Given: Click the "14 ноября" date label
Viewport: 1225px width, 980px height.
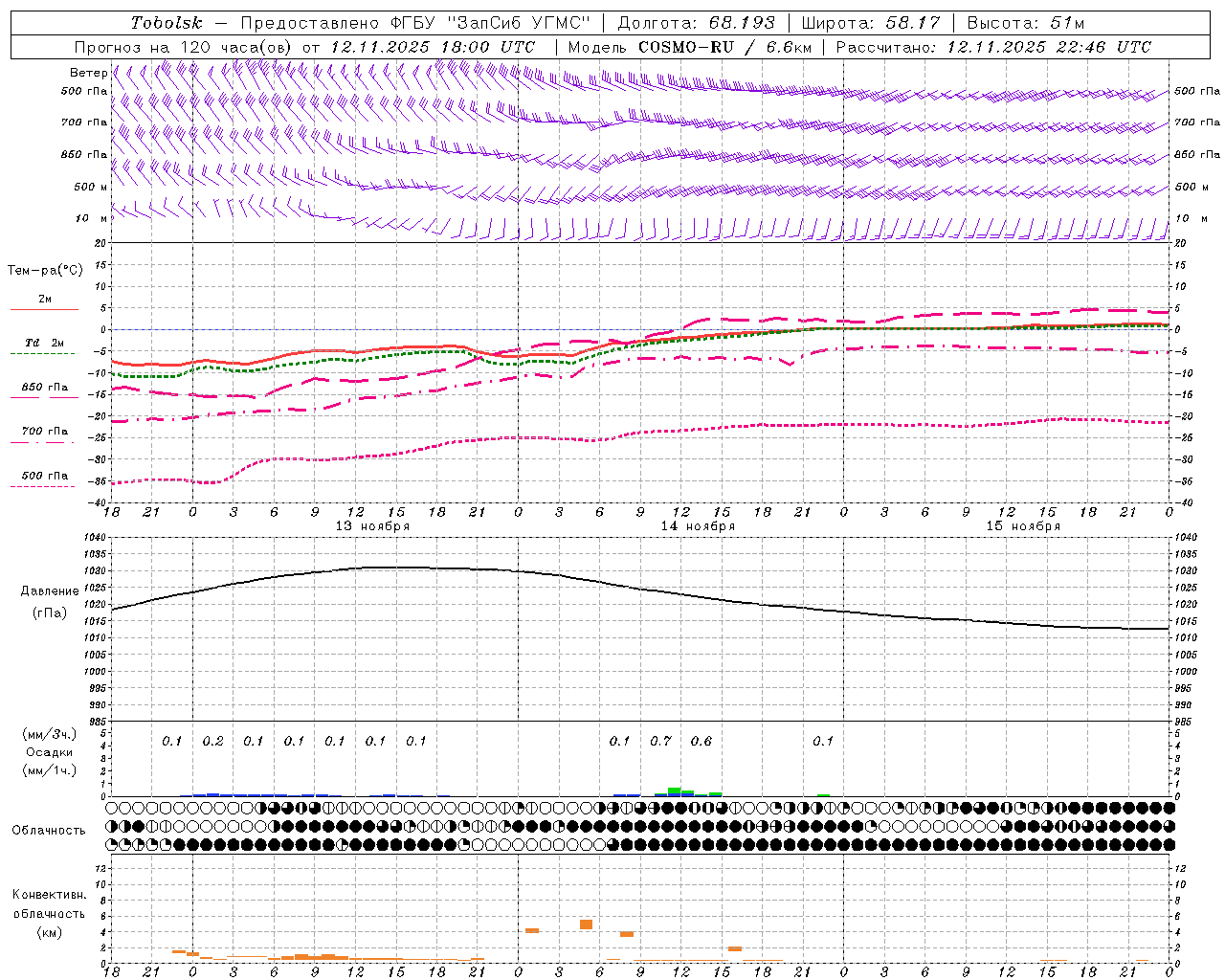Looking at the screenshot, I should tap(698, 526).
